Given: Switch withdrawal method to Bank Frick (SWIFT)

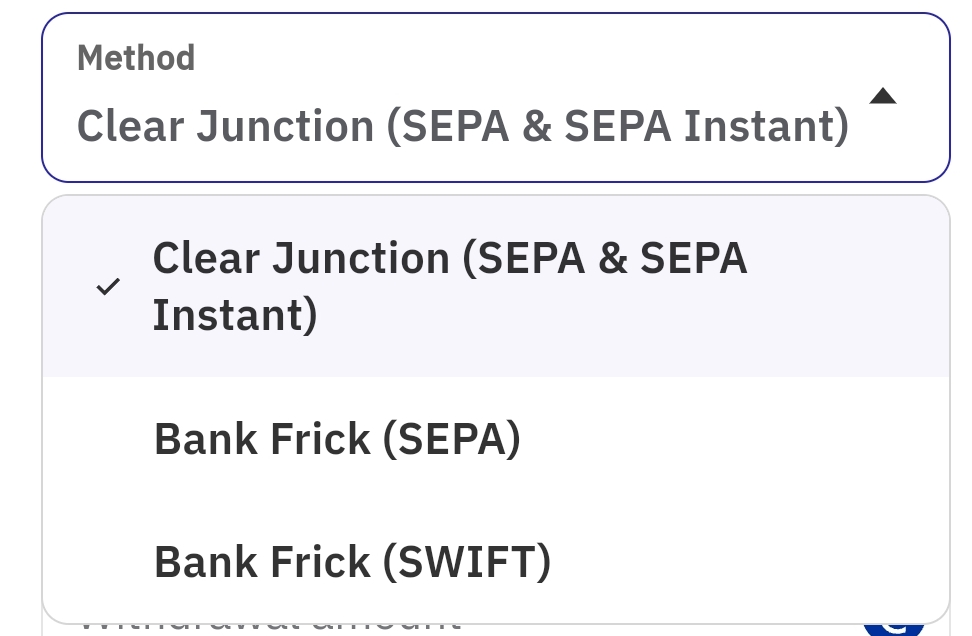Looking at the screenshot, I should (x=496, y=562).
